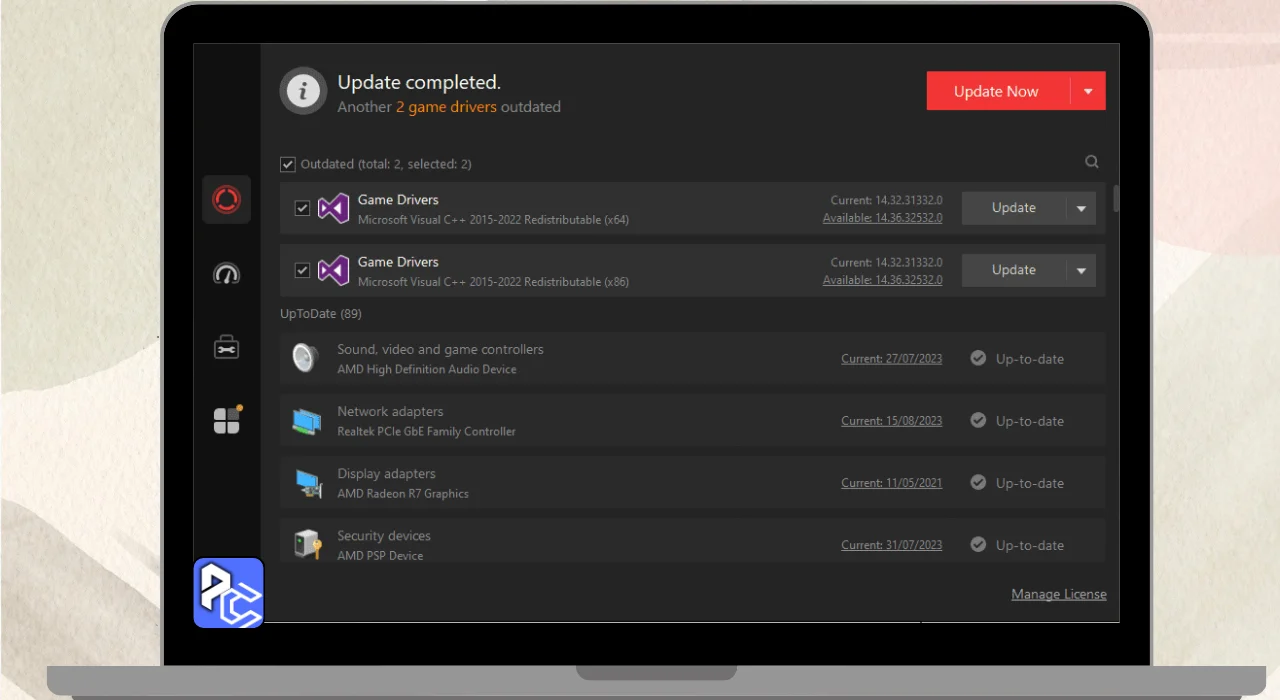This screenshot has height=700, width=1280.
Task: Click Current: 14.32.31332.0 for x64 driver
Action: click(x=886, y=201)
